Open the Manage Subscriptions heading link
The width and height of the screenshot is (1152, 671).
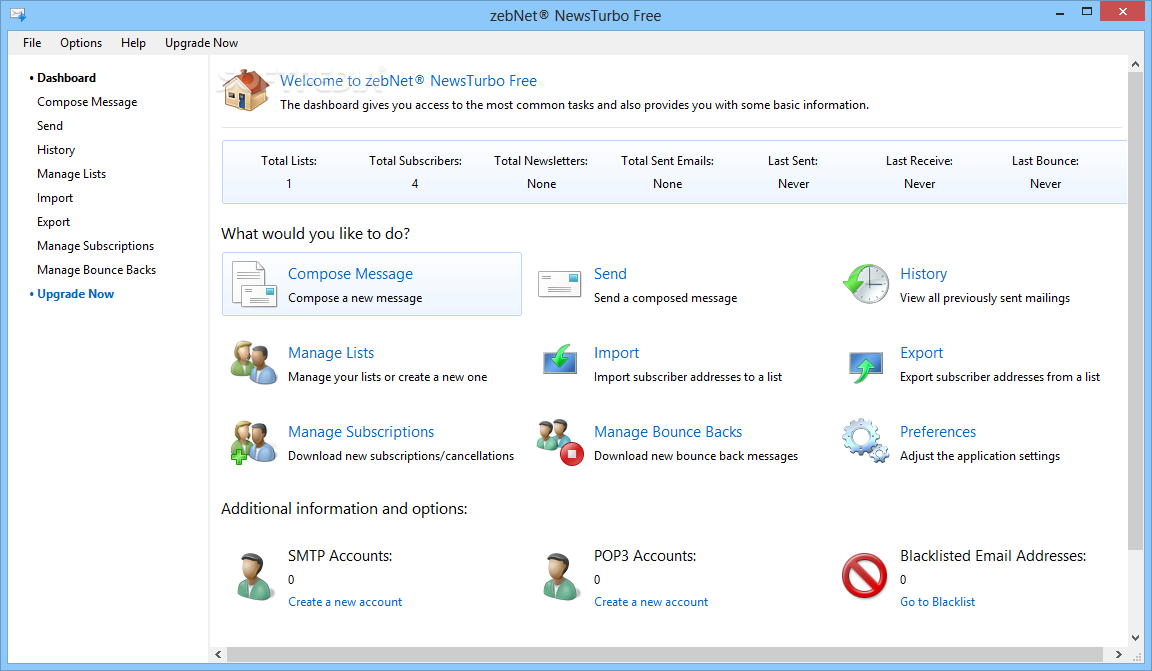tap(361, 432)
